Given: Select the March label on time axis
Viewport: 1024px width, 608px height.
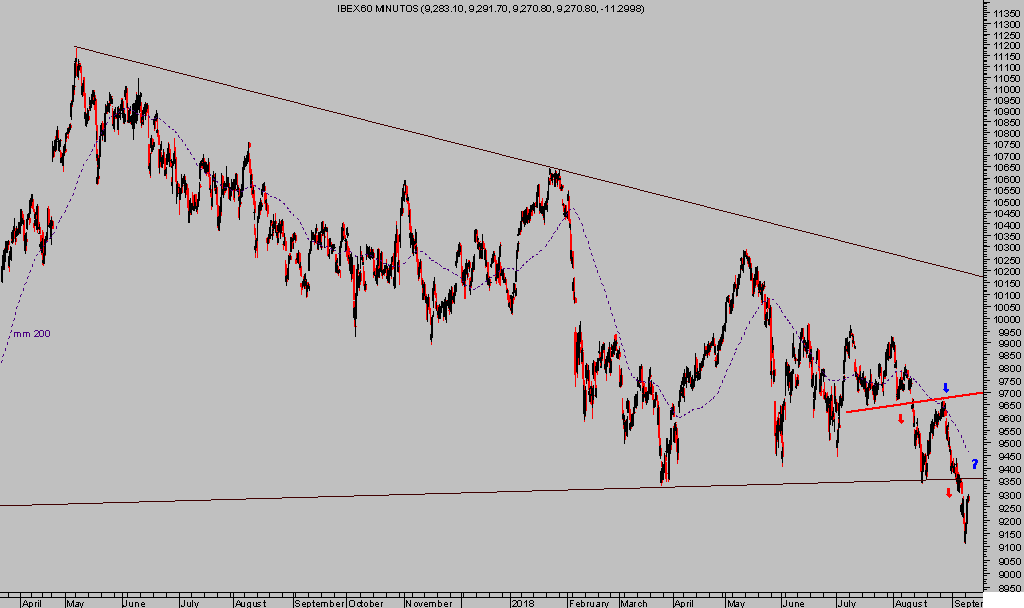Looking at the screenshot, I should click(x=632, y=603).
